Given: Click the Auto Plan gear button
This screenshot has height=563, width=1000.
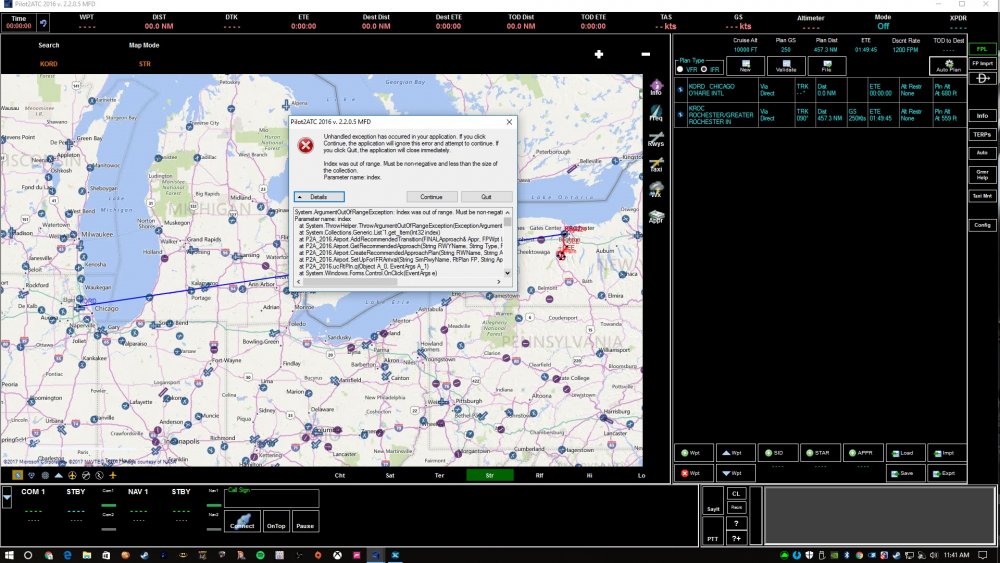Looking at the screenshot, I should [948, 66].
